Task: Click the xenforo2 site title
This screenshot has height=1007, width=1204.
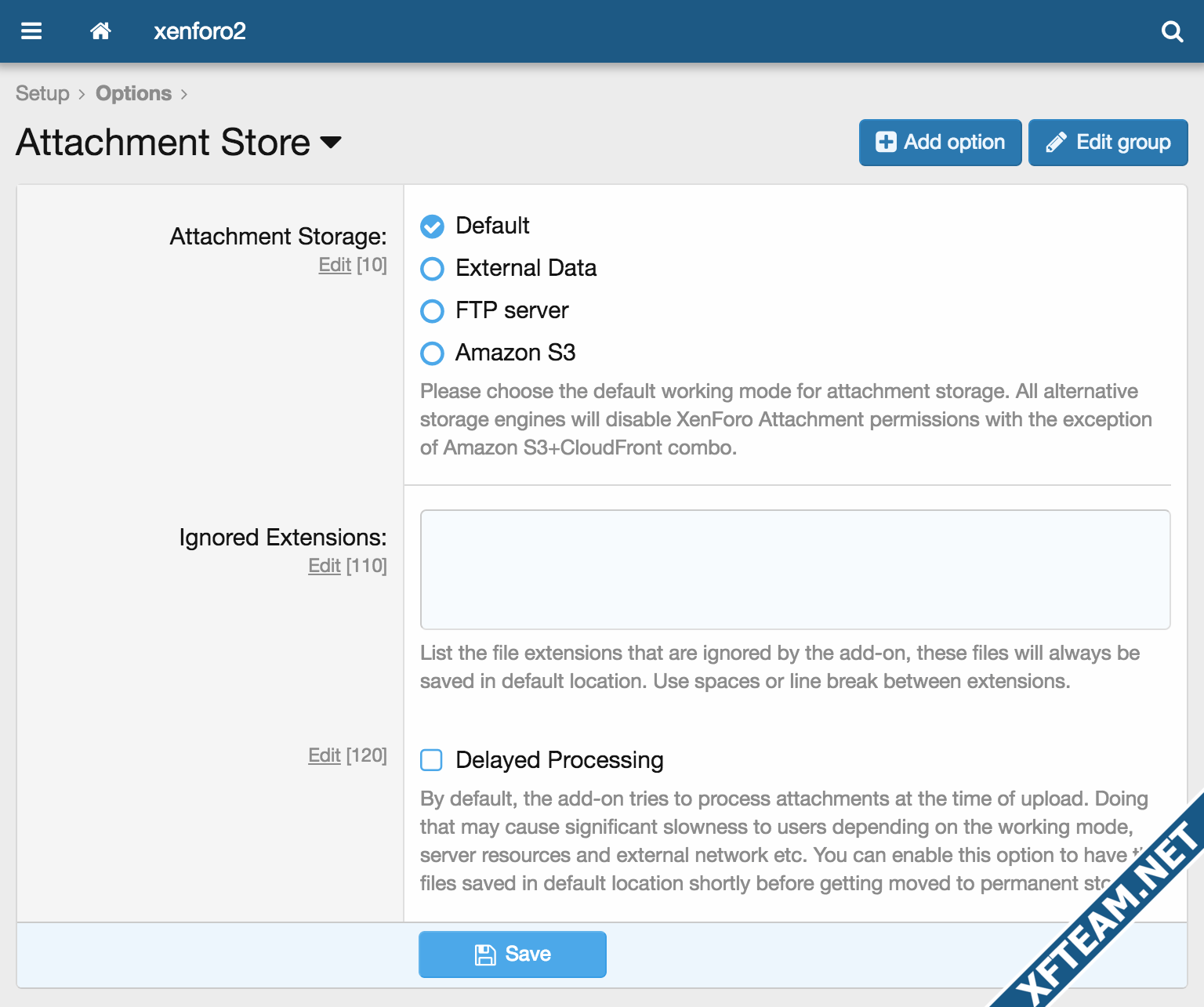Action: 200,31
